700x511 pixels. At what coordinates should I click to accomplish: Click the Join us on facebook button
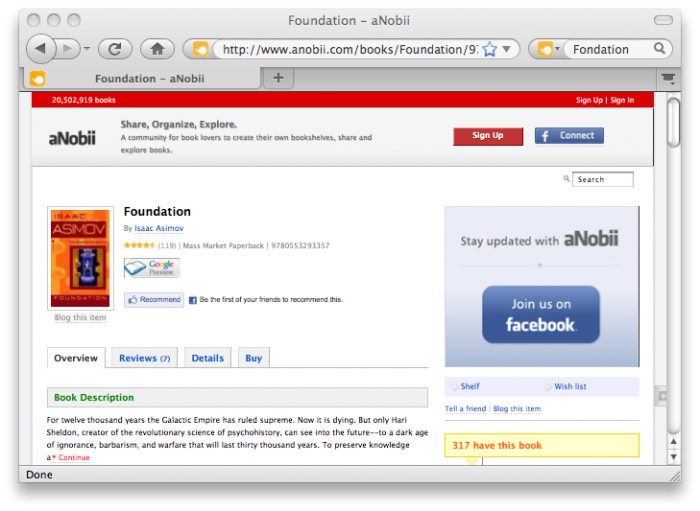tap(541, 315)
